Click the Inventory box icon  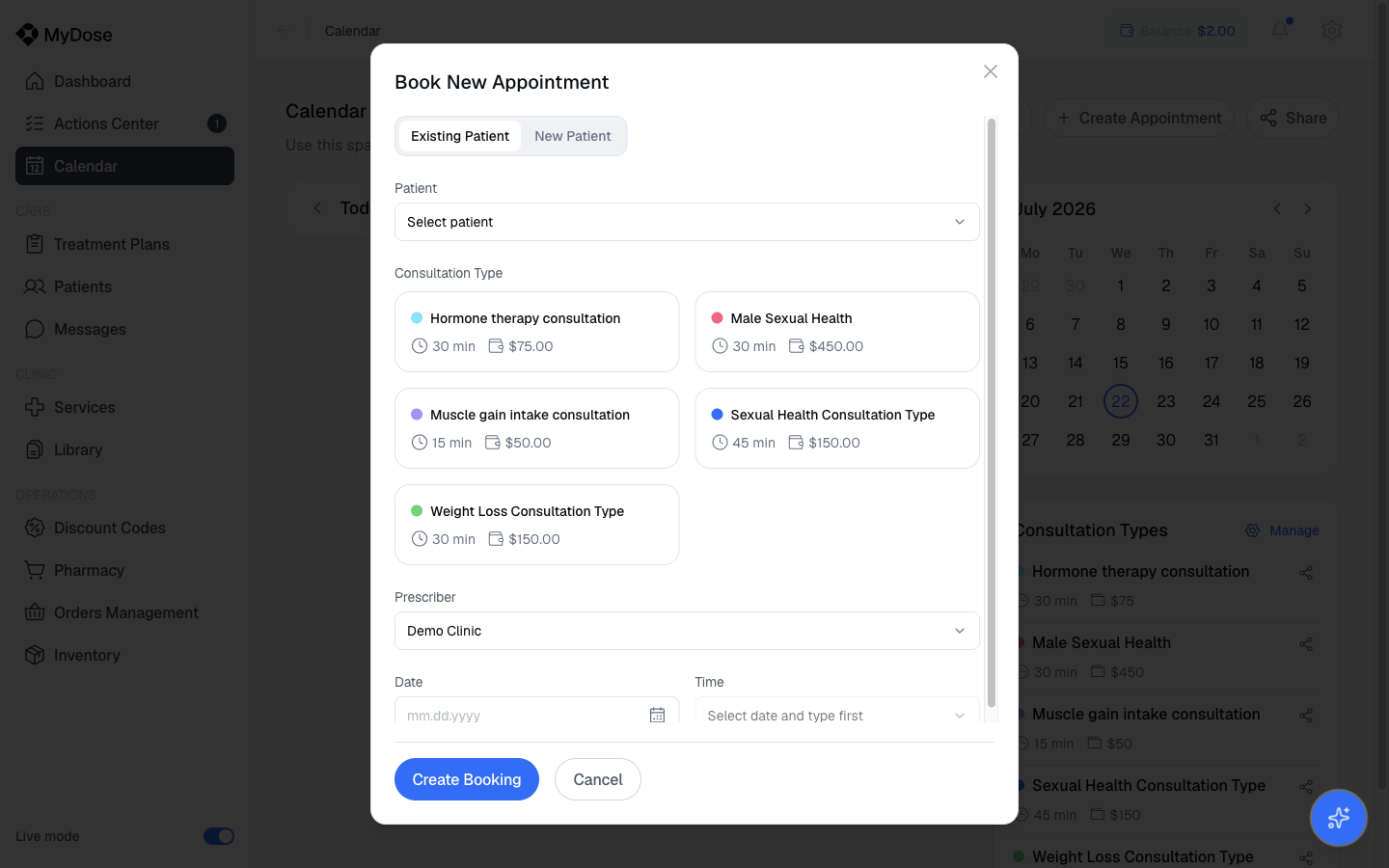coord(35,655)
